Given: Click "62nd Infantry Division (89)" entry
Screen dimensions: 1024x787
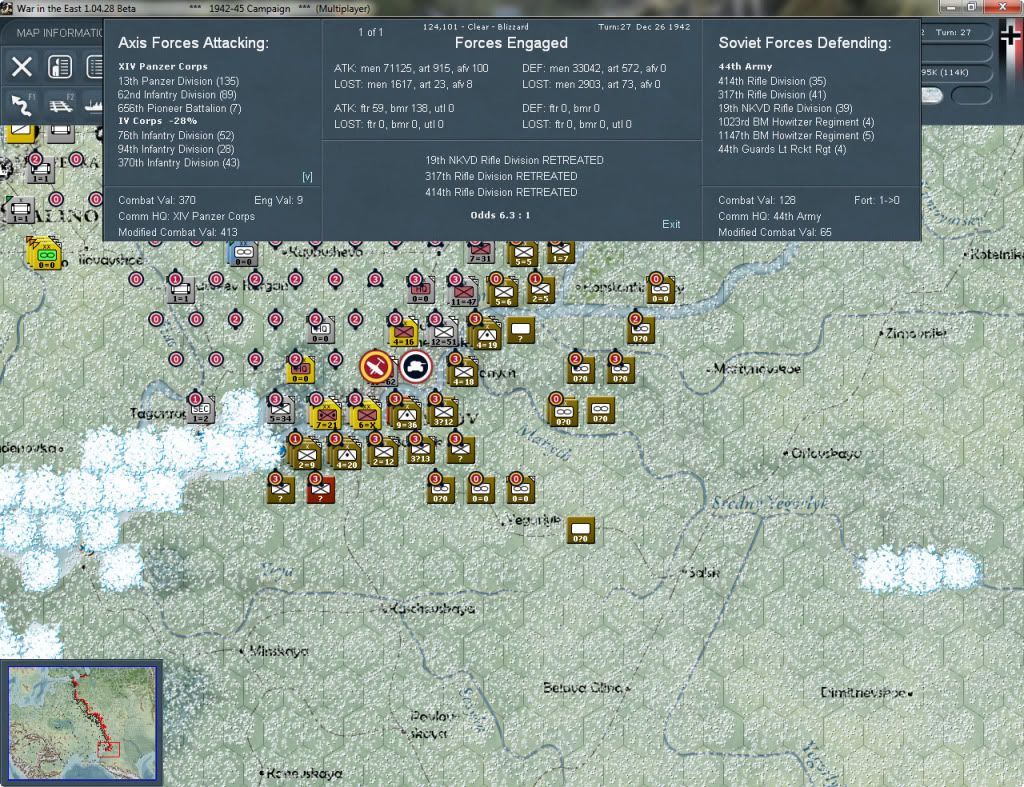Looking at the screenshot, I should [177, 95].
